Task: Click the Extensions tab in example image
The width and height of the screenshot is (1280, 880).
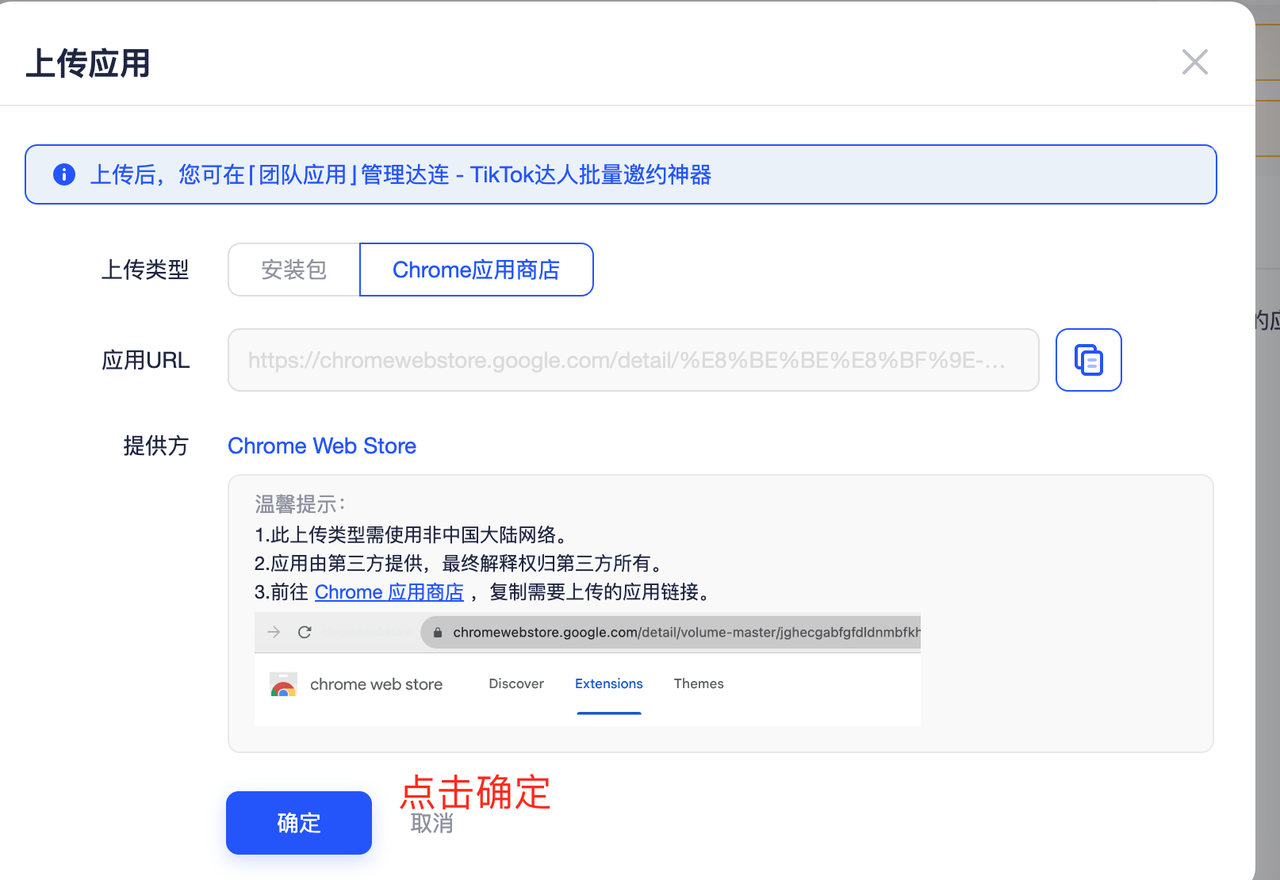Action: pyautogui.click(x=609, y=684)
